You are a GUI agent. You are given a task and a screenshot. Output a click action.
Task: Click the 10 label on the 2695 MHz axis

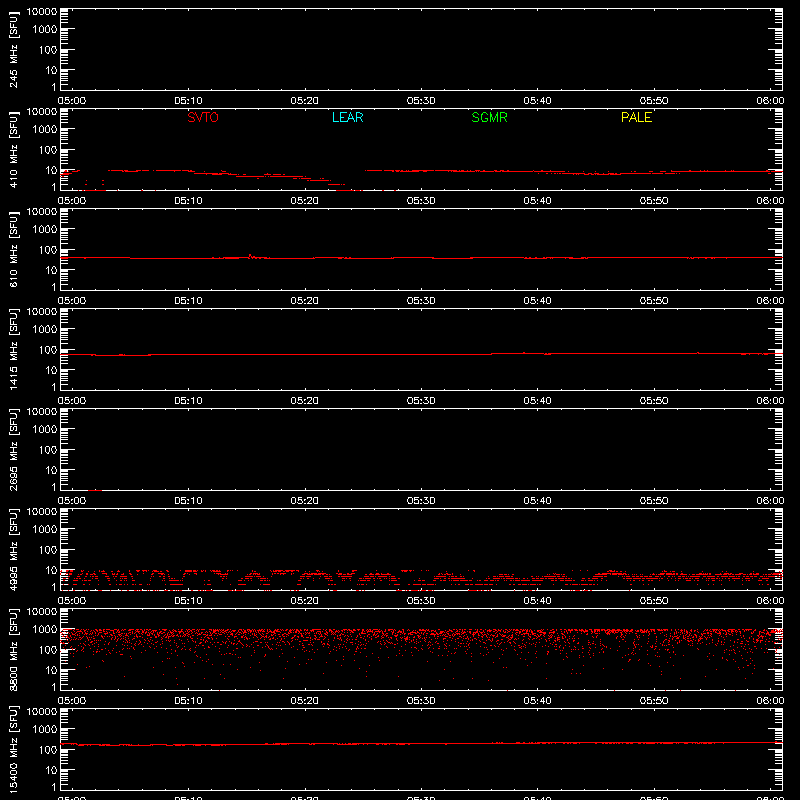pyautogui.click(x=51, y=470)
